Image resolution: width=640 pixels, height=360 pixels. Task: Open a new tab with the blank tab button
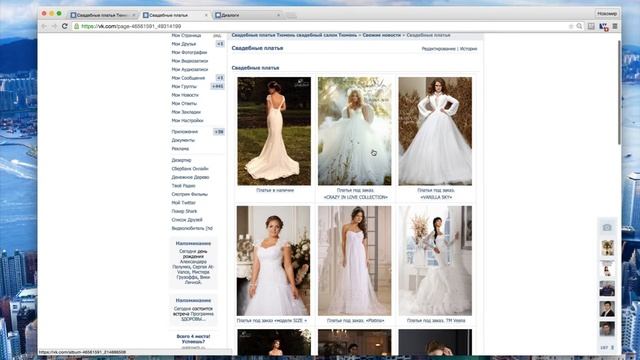click(x=291, y=16)
